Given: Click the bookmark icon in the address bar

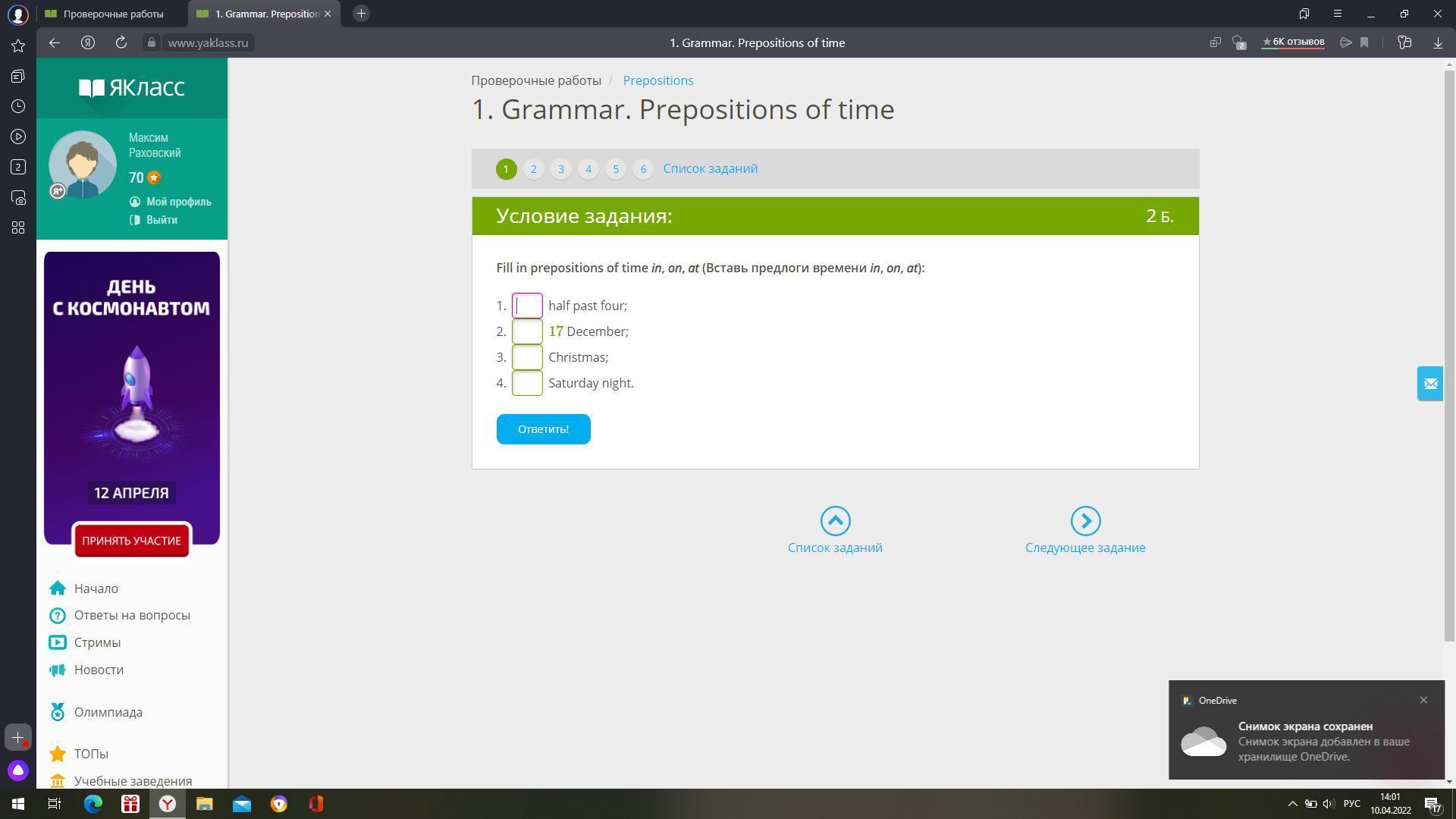Looking at the screenshot, I should [1364, 42].
